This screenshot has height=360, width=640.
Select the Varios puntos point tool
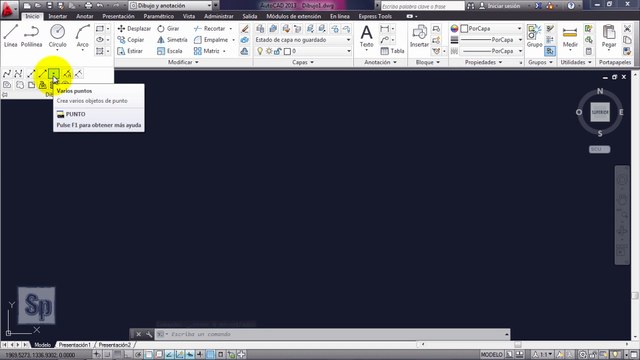pyautogui.click(x=53, y=74)
